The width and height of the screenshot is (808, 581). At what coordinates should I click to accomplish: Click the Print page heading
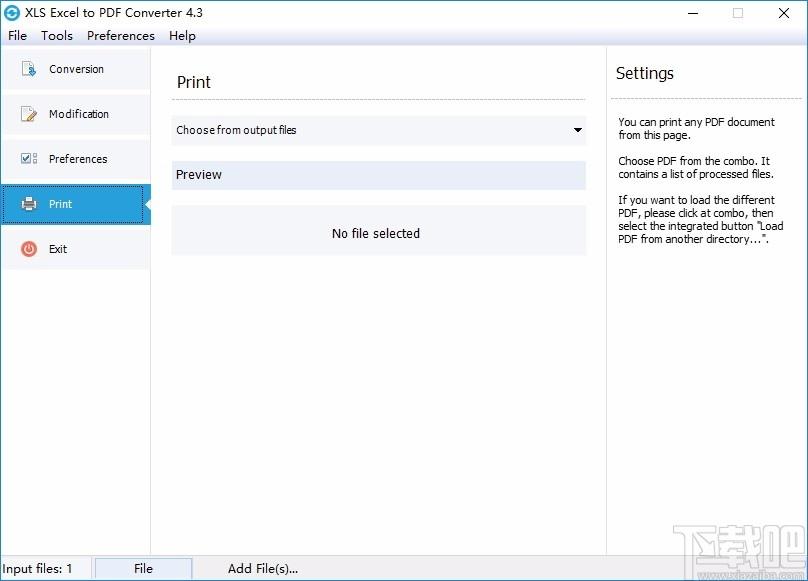click(x=194, y=82)
